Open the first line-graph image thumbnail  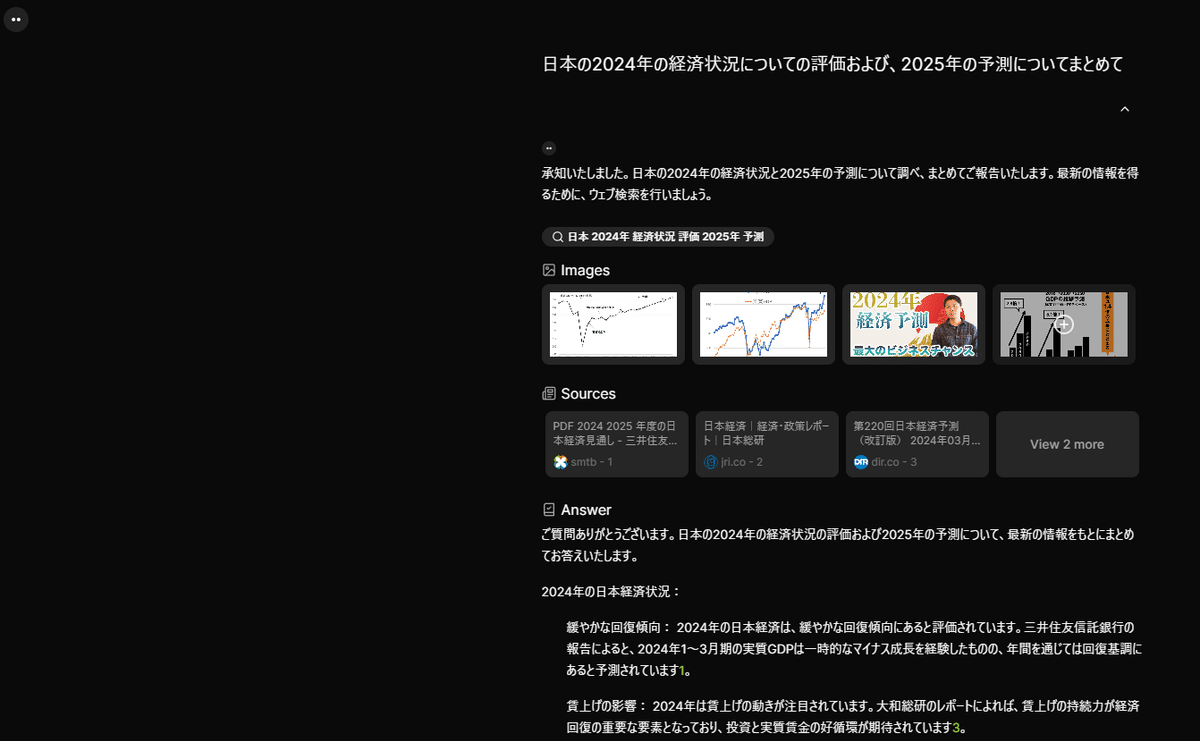point(613,324)
